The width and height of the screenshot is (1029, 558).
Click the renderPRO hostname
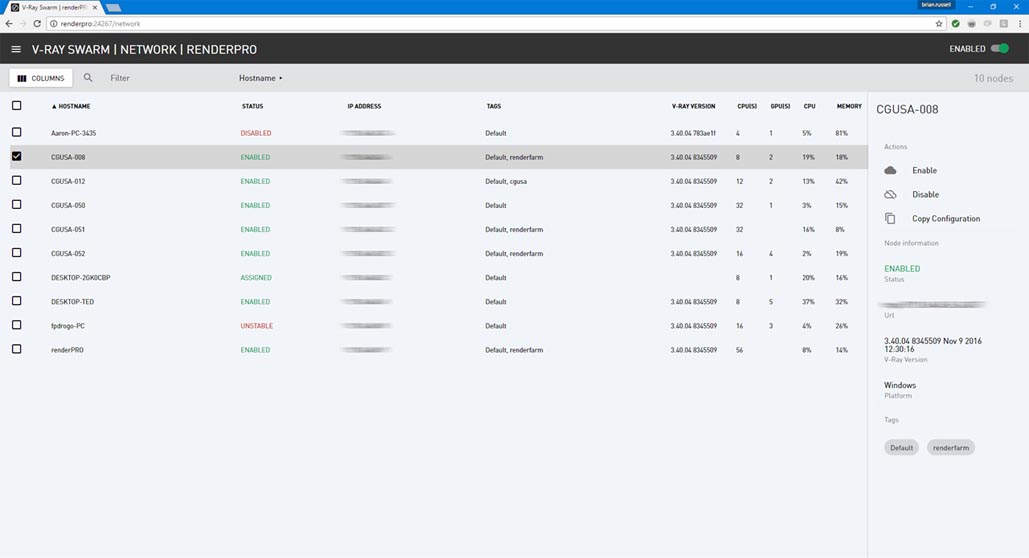(68, 350)
